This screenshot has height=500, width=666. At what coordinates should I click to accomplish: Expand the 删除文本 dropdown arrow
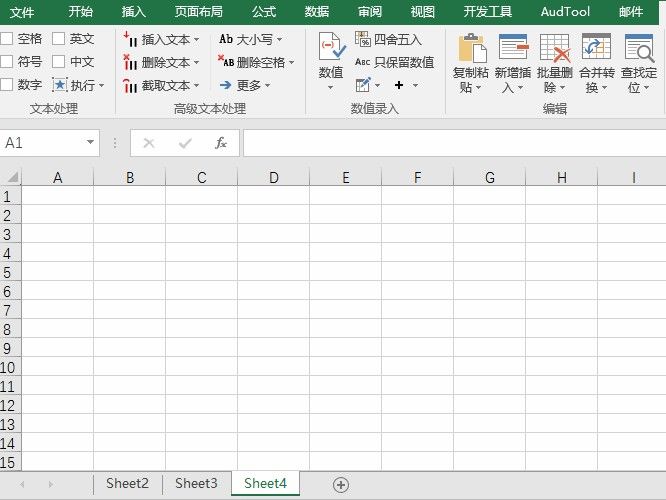tap(197, 63)
